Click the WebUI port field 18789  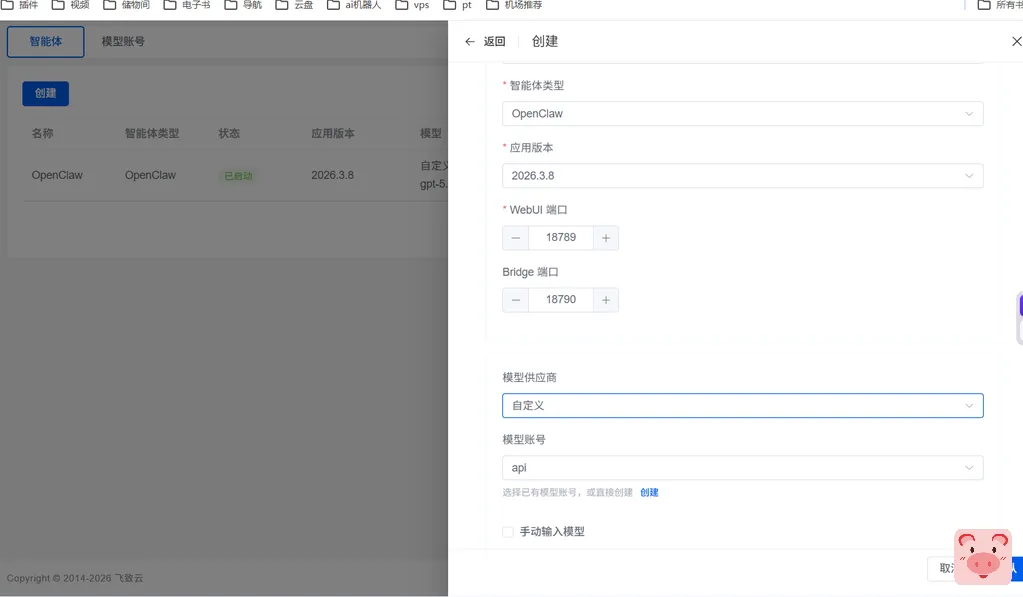point(561,237)
